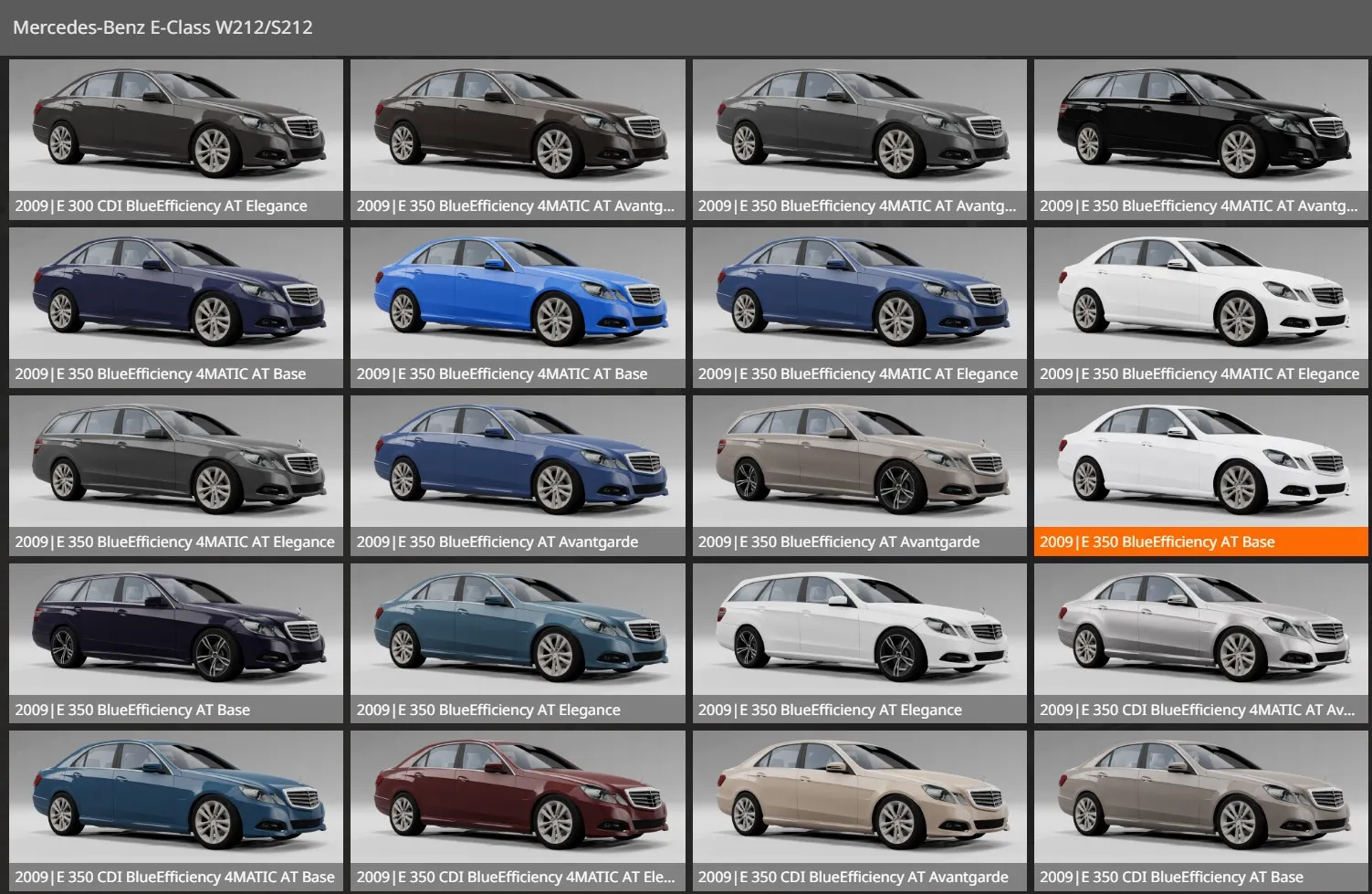Choose the white 4MATIC AT Elegance sedan
This screenshot has height=894, width=1372.
[1201, 308]
